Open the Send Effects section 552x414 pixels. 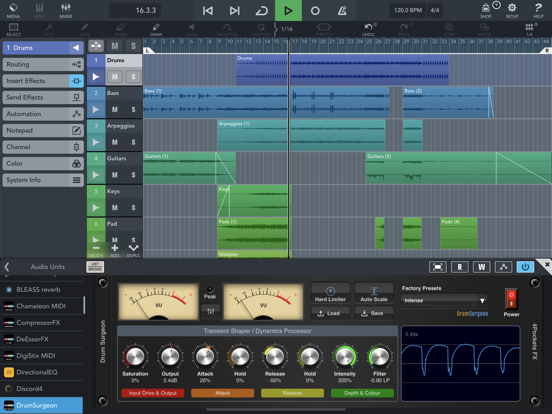point(43,97)
